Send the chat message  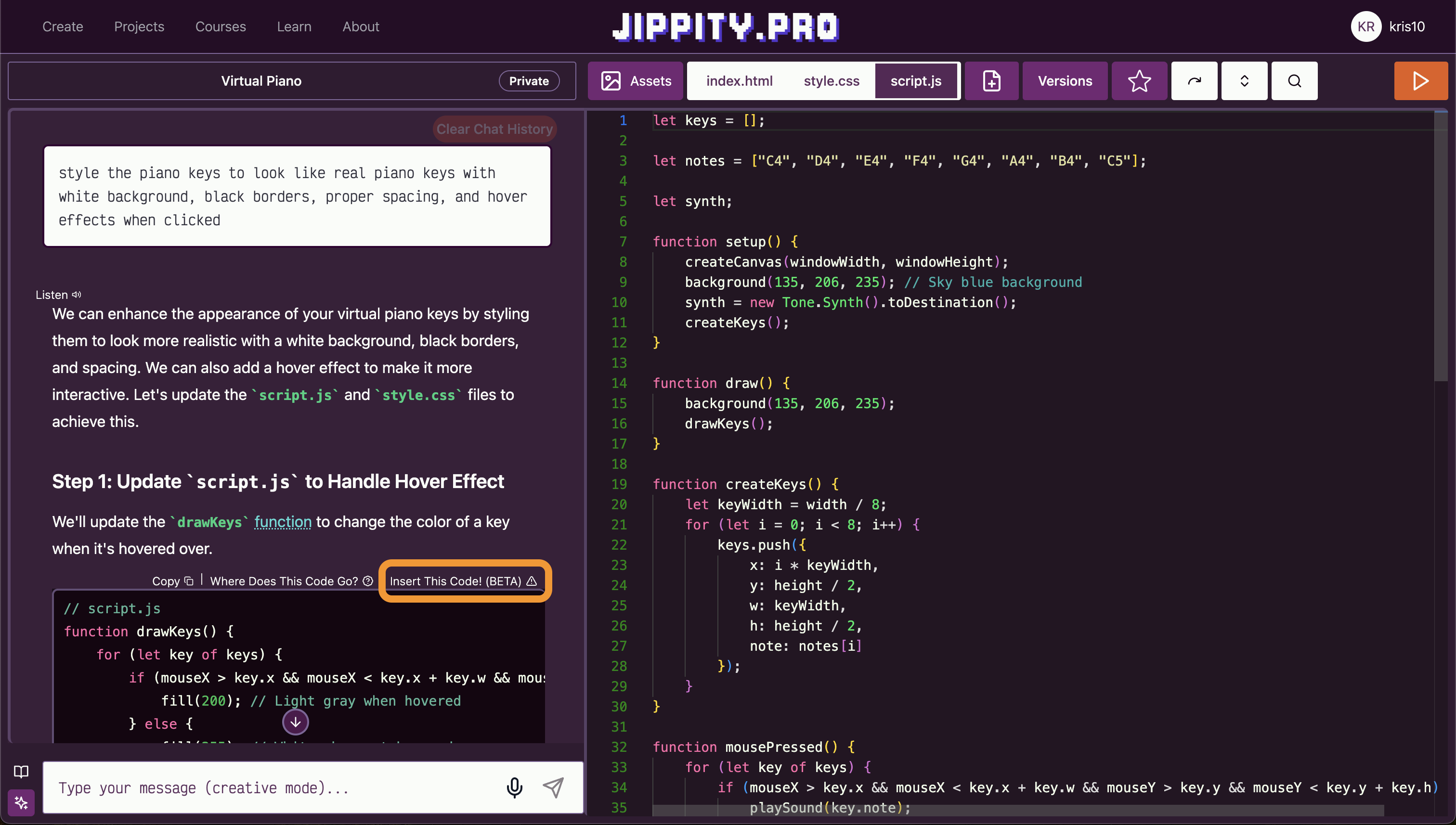553,787
